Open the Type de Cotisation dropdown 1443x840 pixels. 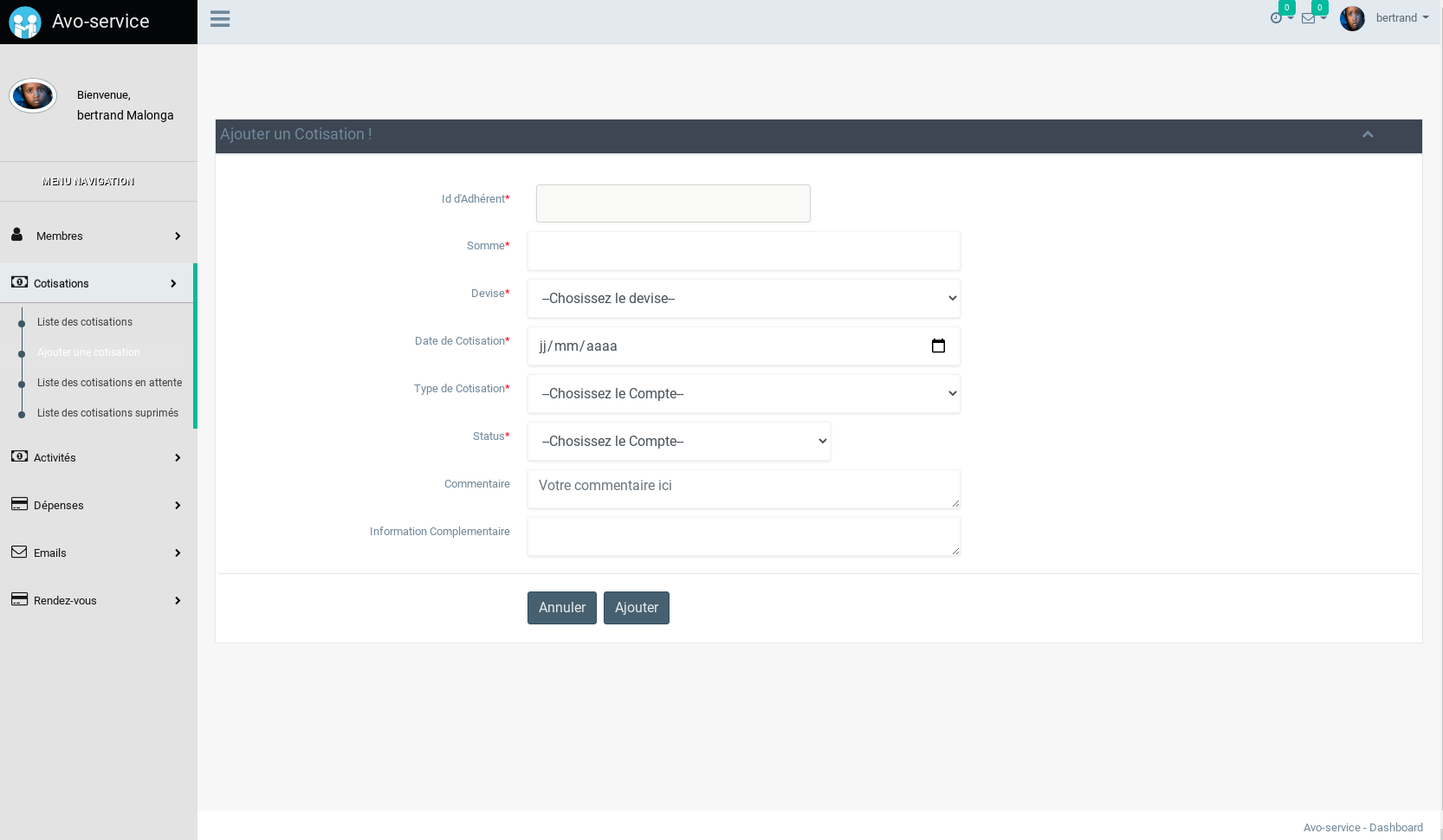point(743,394)
